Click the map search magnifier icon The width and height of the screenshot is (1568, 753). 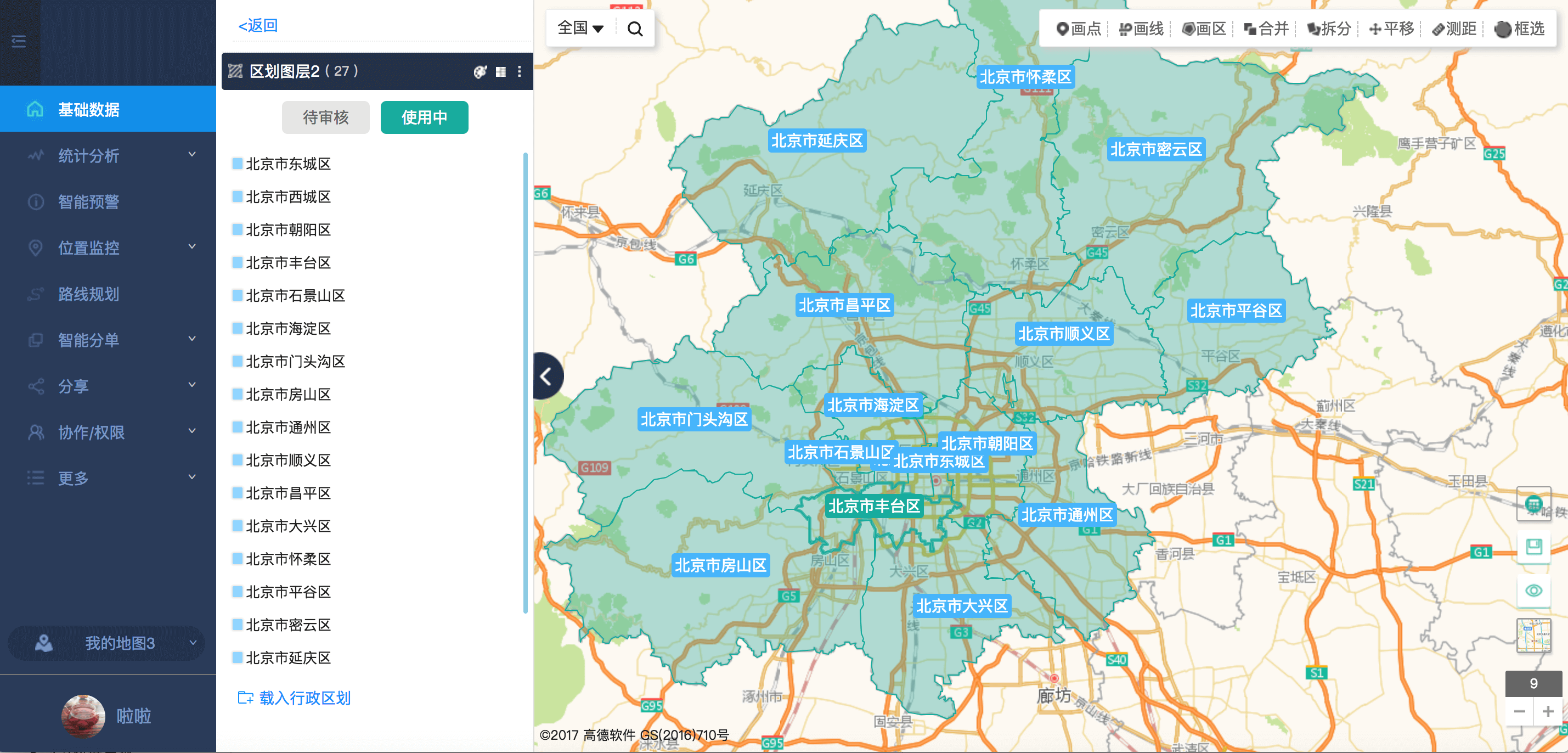pos(635,29)
